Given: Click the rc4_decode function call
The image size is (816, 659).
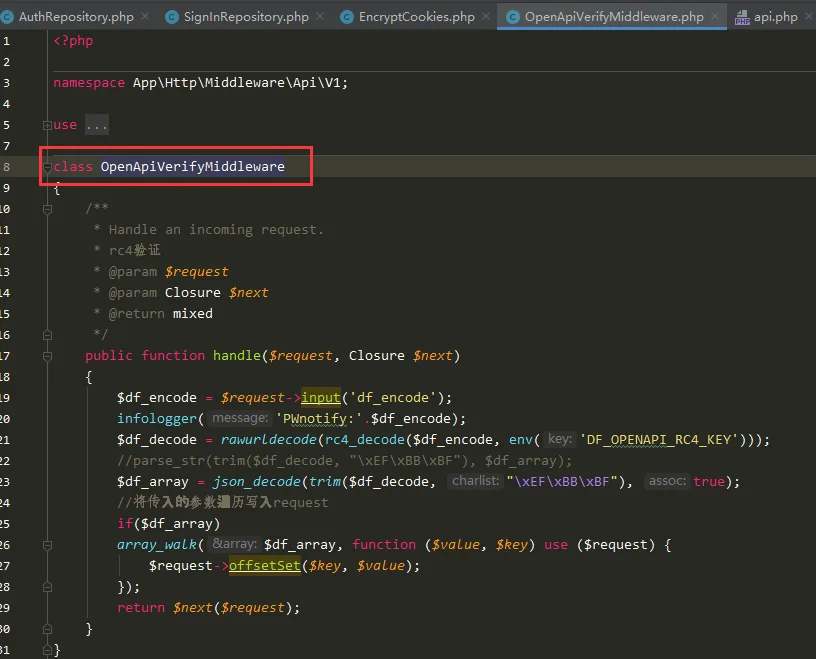Looking at the screenshot, I should tap(362, 440).
